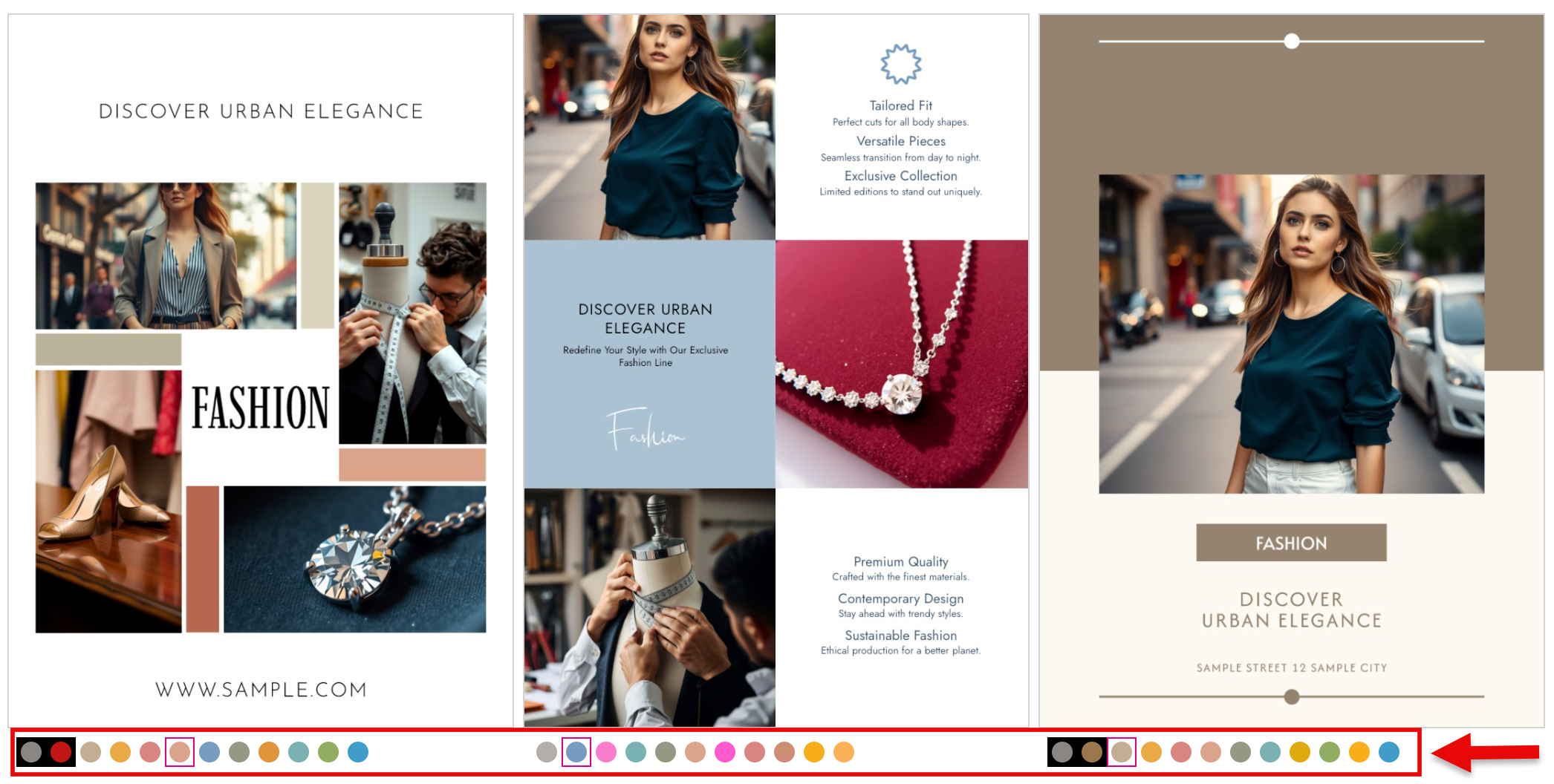The height and width of the screenshot is (784, 1554).
Task: Click the FASHION label banner on right template
Action: tap(1291, 543)
